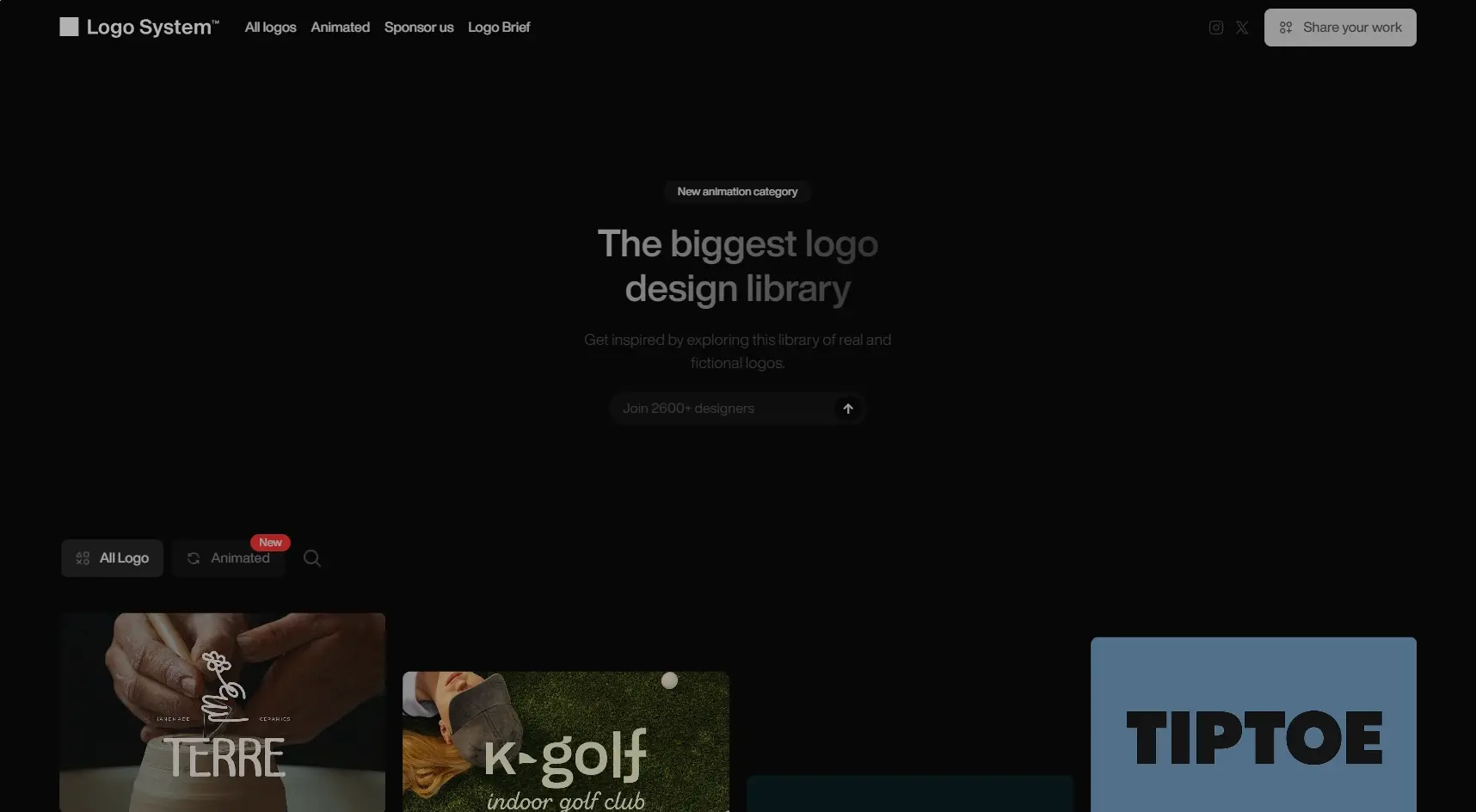
Task: Click the Share your work button
Action: click(1340, 28)
